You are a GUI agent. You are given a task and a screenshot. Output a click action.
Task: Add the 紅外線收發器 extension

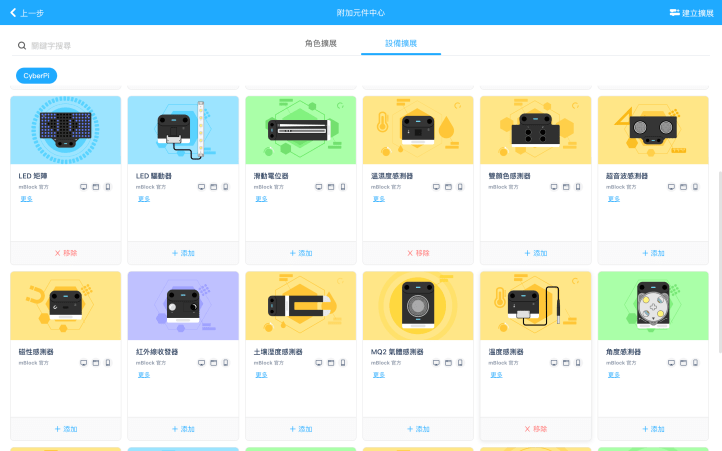pos(183,429)
